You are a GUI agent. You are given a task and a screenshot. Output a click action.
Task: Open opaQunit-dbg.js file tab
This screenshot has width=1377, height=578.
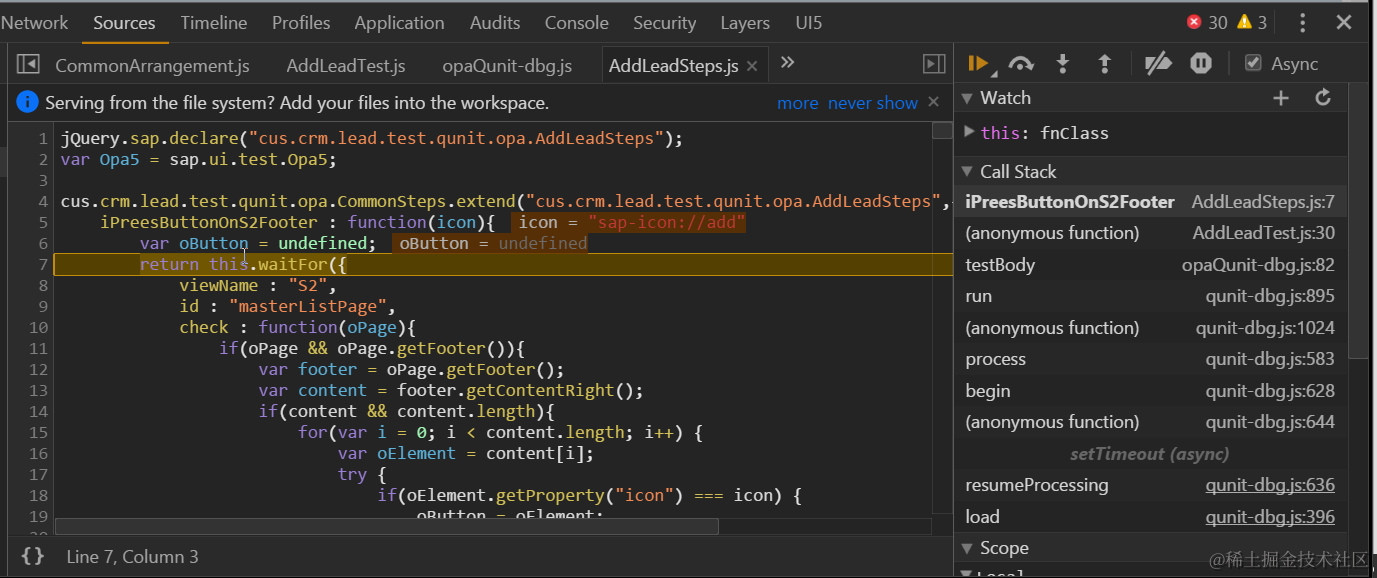click(x=507, y=66)
